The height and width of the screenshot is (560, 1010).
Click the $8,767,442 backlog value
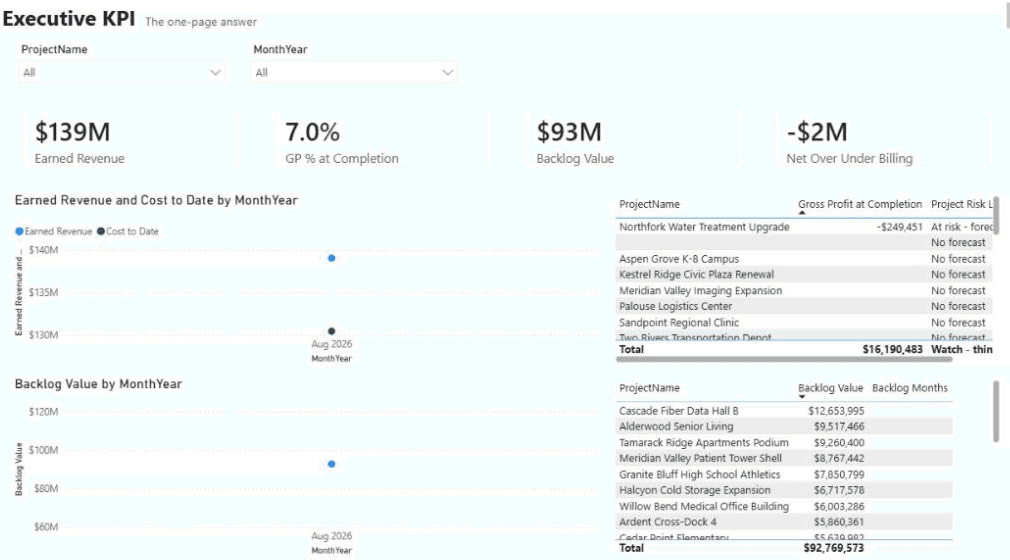coord(839,458)
